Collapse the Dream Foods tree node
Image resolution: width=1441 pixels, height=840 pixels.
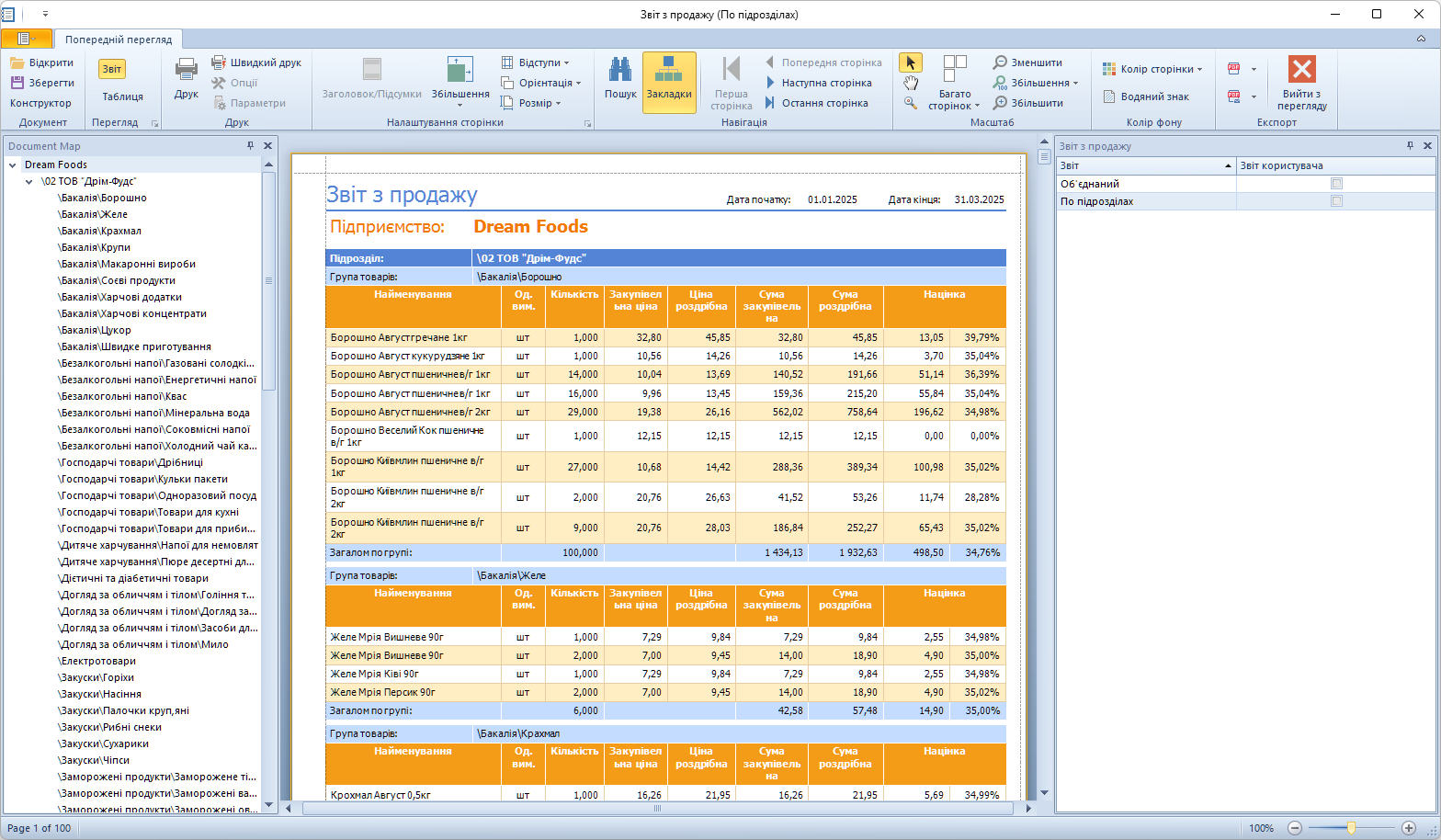[13, 165]
